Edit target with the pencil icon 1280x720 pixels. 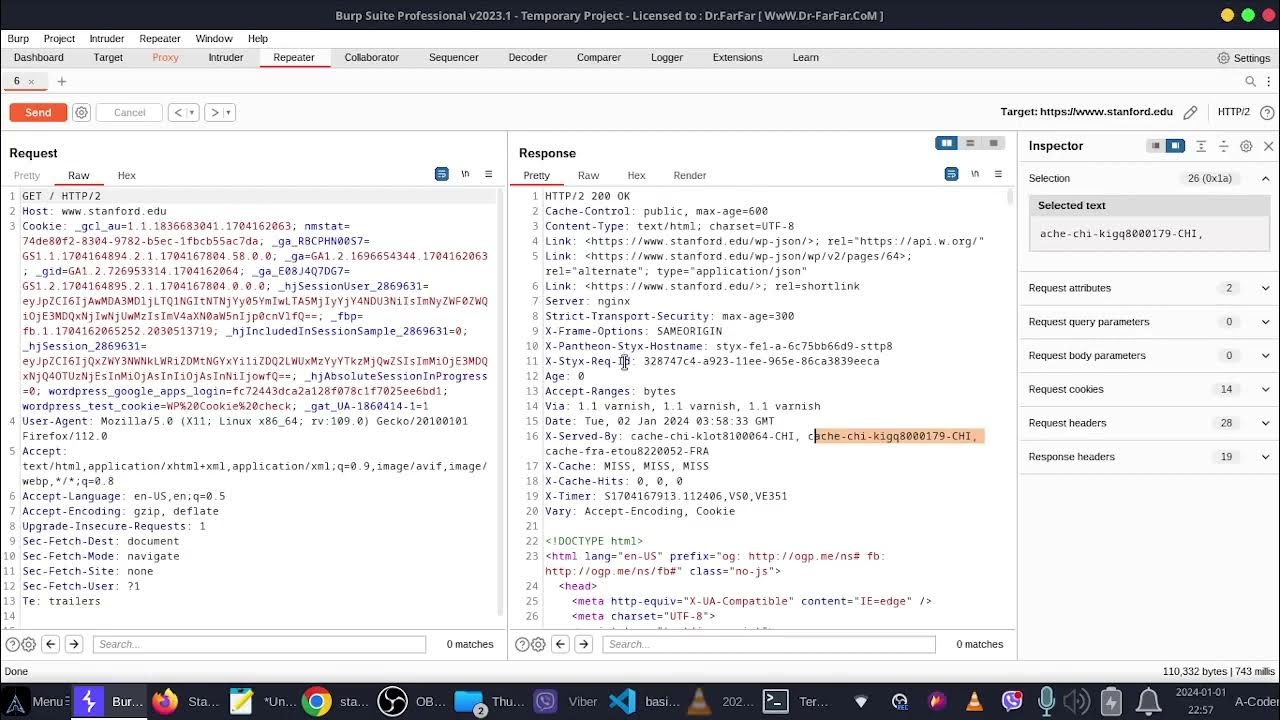1190,112
